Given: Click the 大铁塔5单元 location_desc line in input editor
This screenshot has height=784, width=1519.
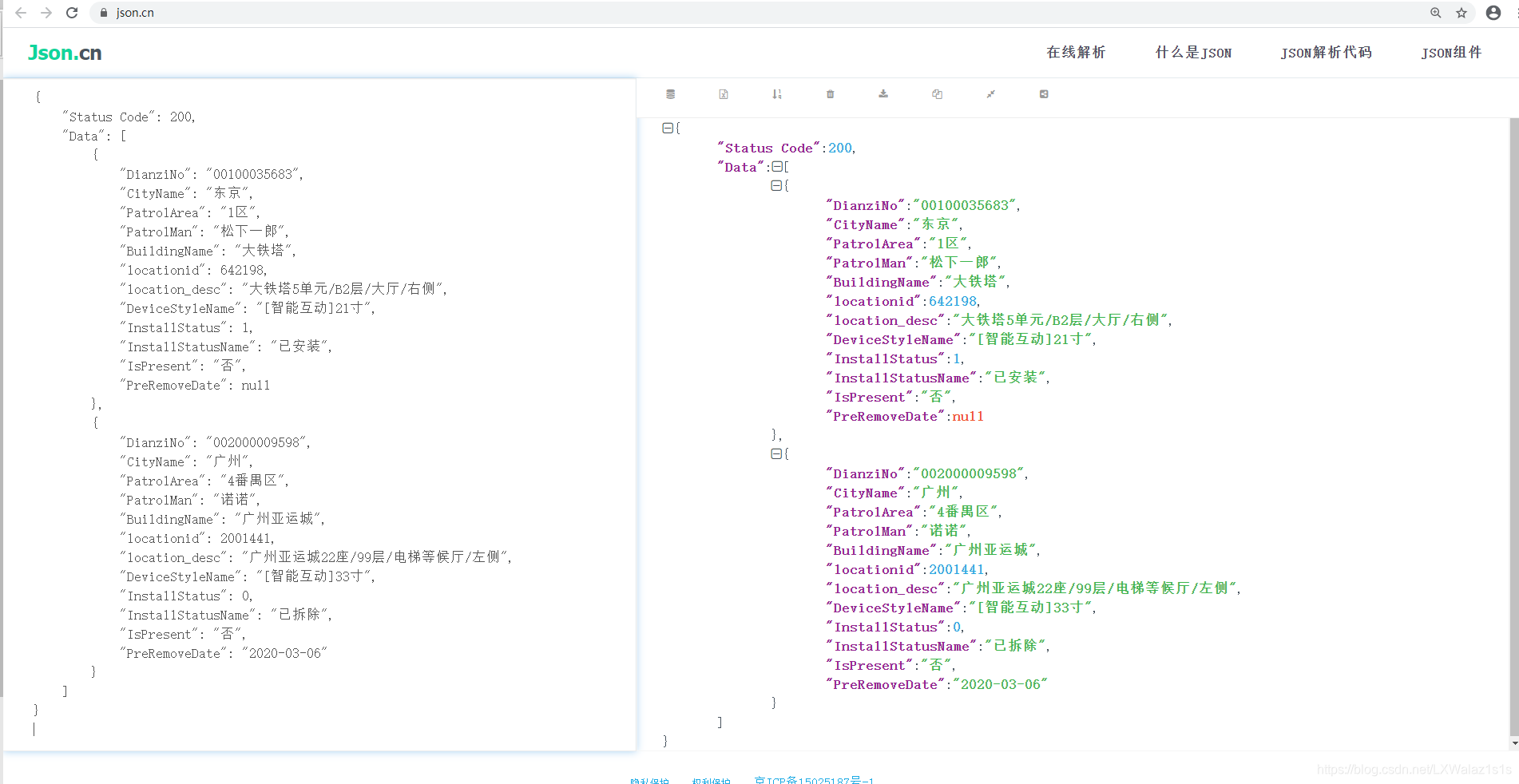Looking at the screenshot, I should pyautogui.click(x=284, y=289).
